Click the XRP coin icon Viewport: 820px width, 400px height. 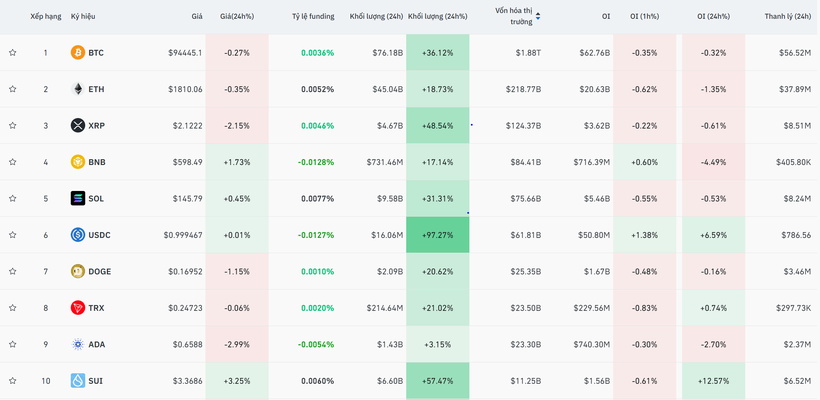(77, 125)
